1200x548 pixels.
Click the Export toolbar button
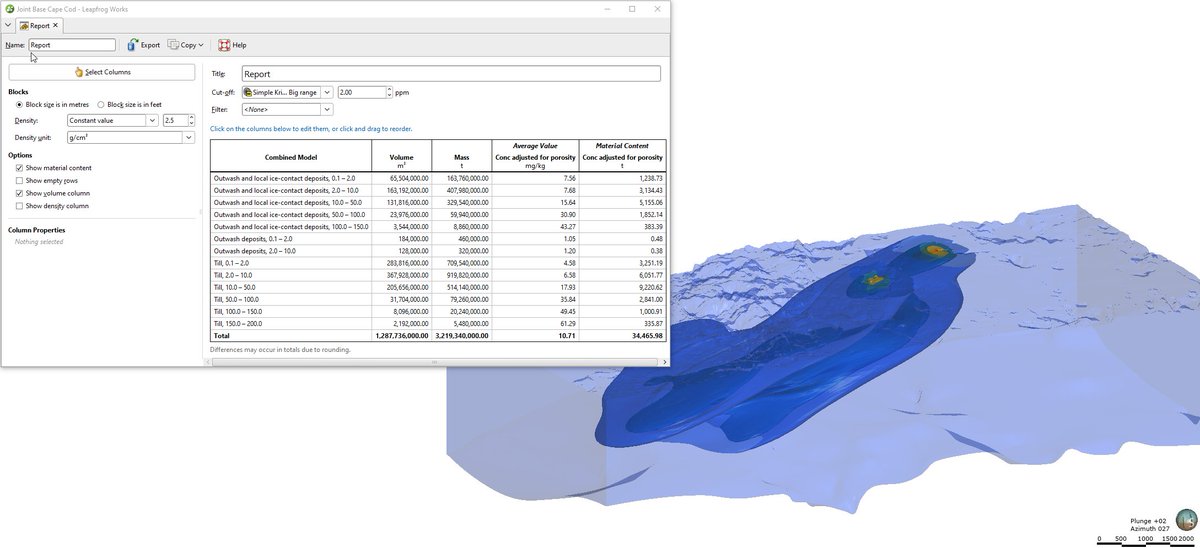coord(143,45)
